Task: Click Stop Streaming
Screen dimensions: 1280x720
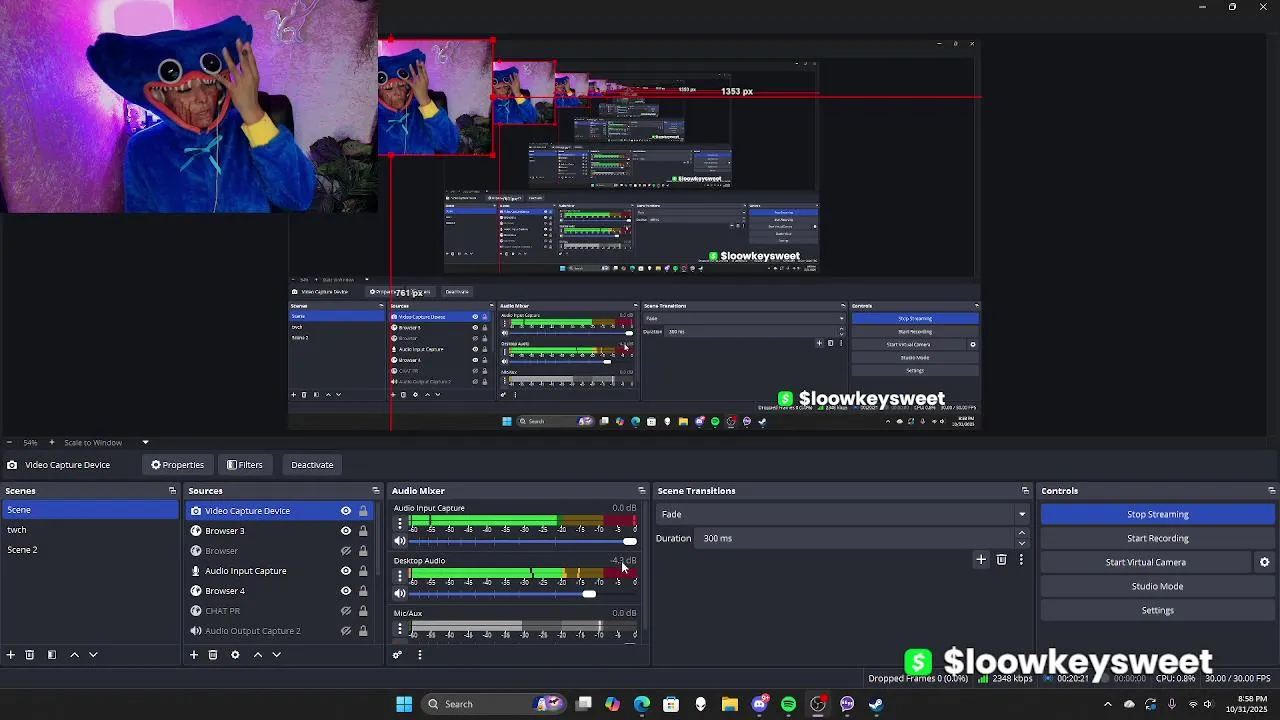Action: (1158, 514)
